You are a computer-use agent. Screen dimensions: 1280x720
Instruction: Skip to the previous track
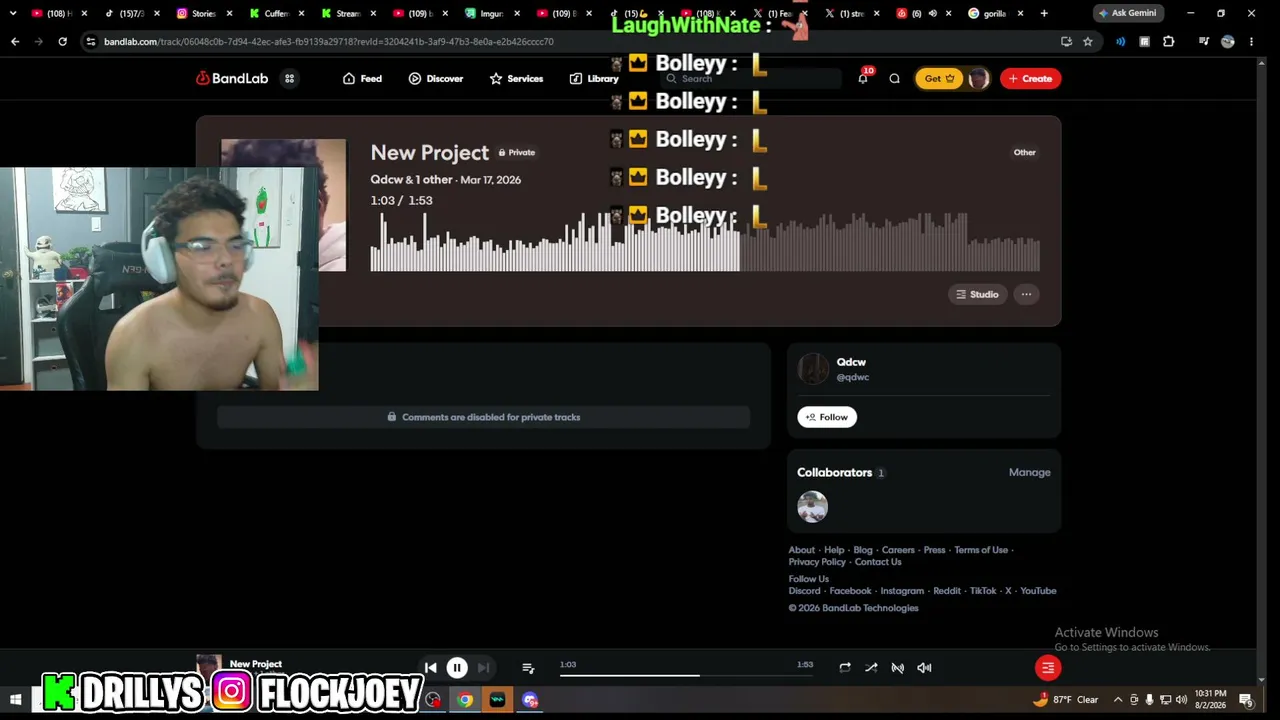point(431,668)
